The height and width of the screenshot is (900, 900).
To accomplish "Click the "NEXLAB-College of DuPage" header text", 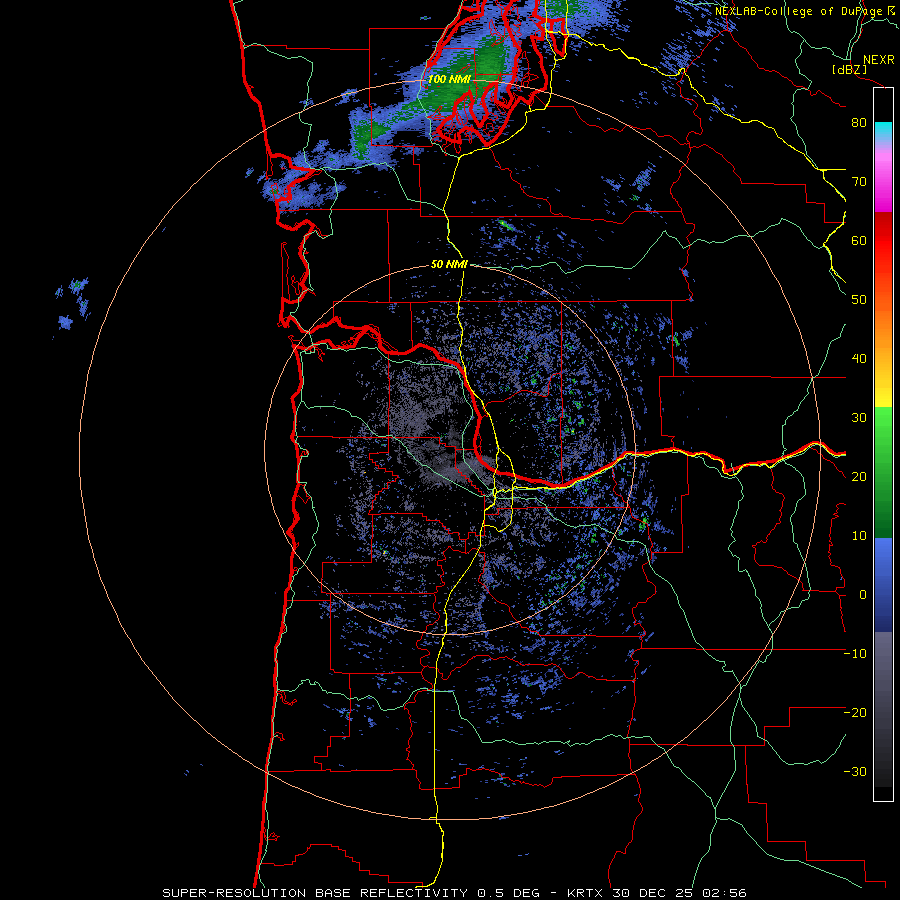I will coord(799,11).
